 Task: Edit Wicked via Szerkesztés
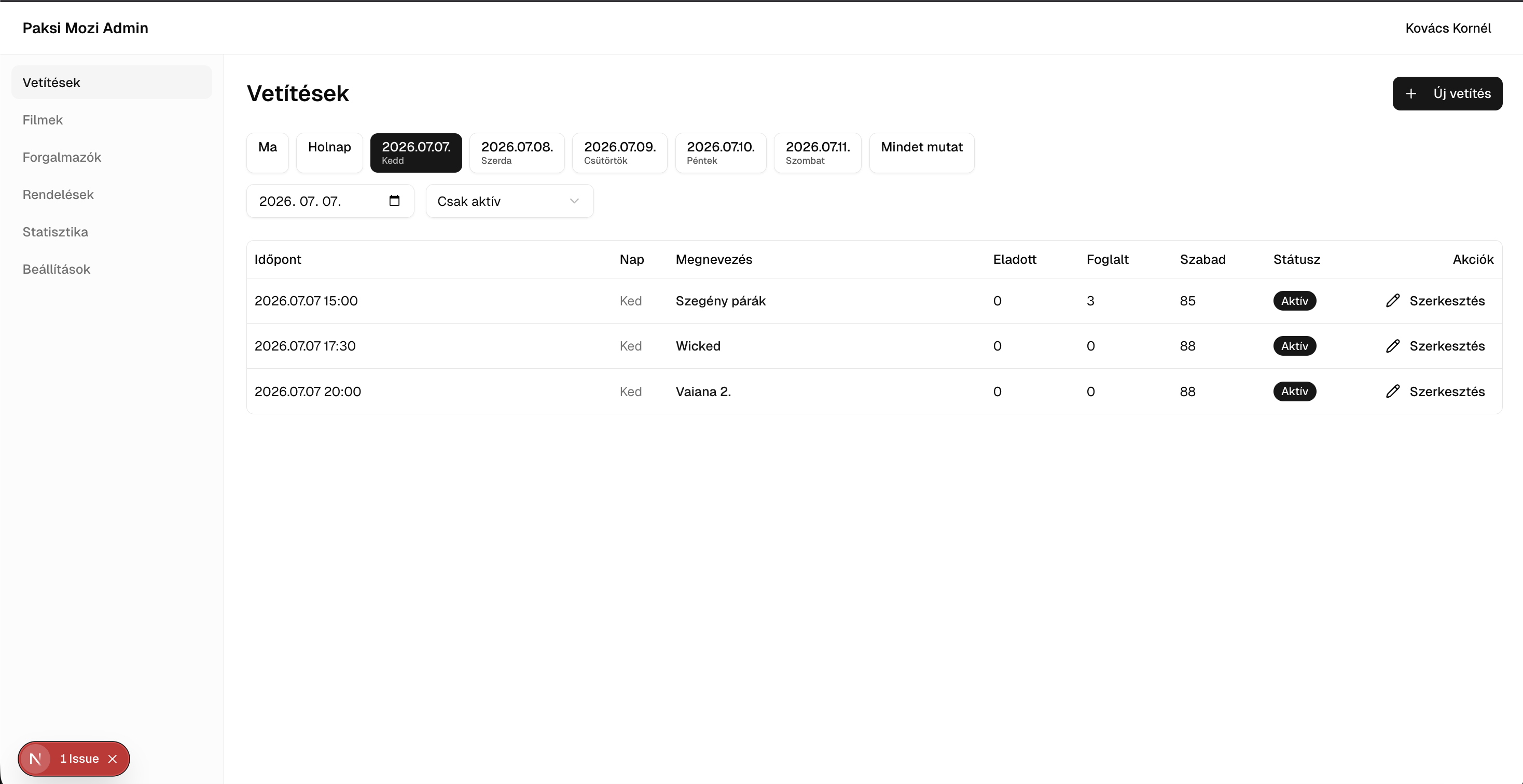[x=1435, y=346]
